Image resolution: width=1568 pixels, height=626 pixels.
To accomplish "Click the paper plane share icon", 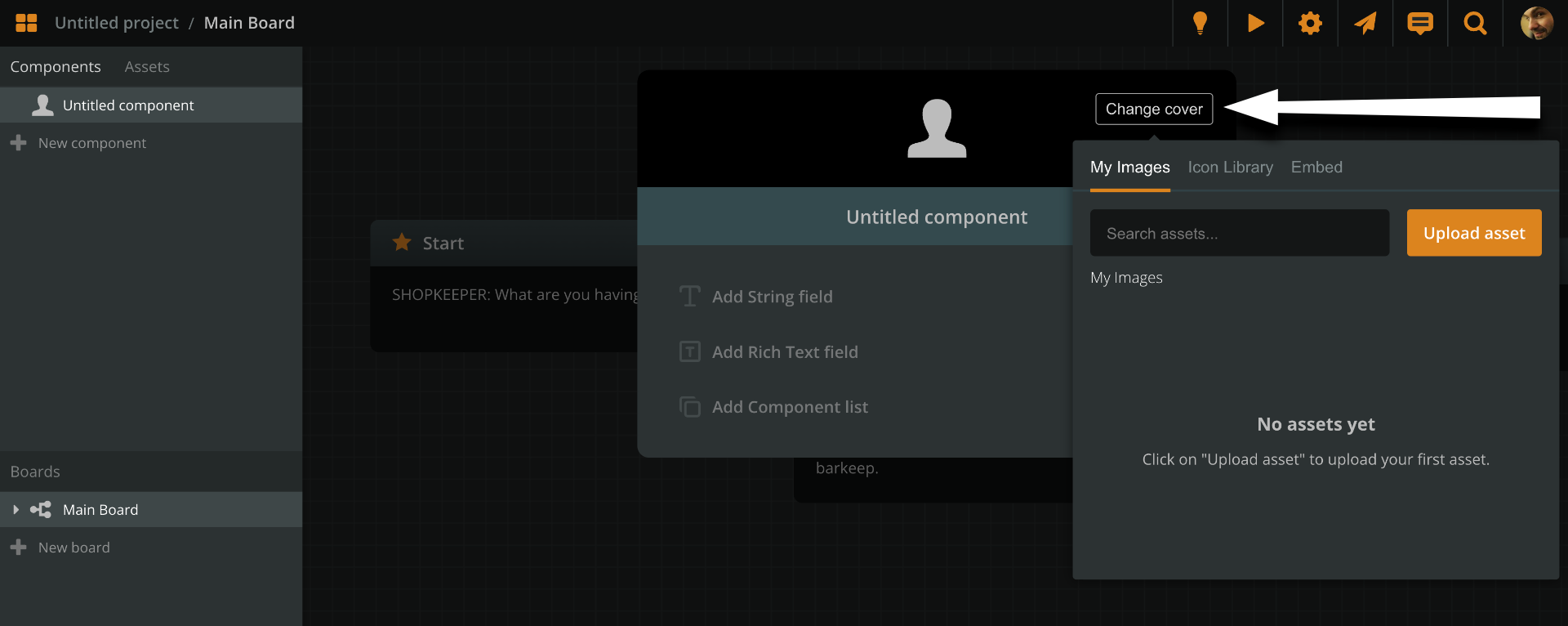I will [x=1365, y=23].
